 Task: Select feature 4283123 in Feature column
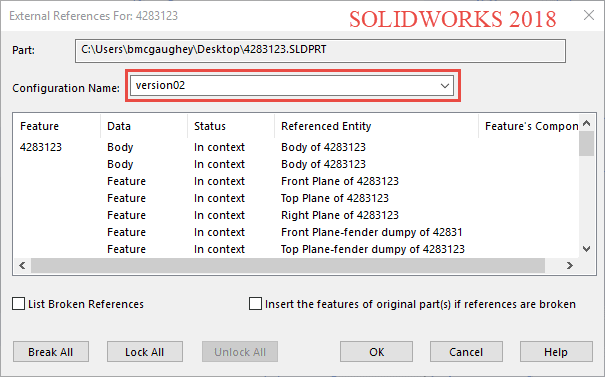click(41, 147)
